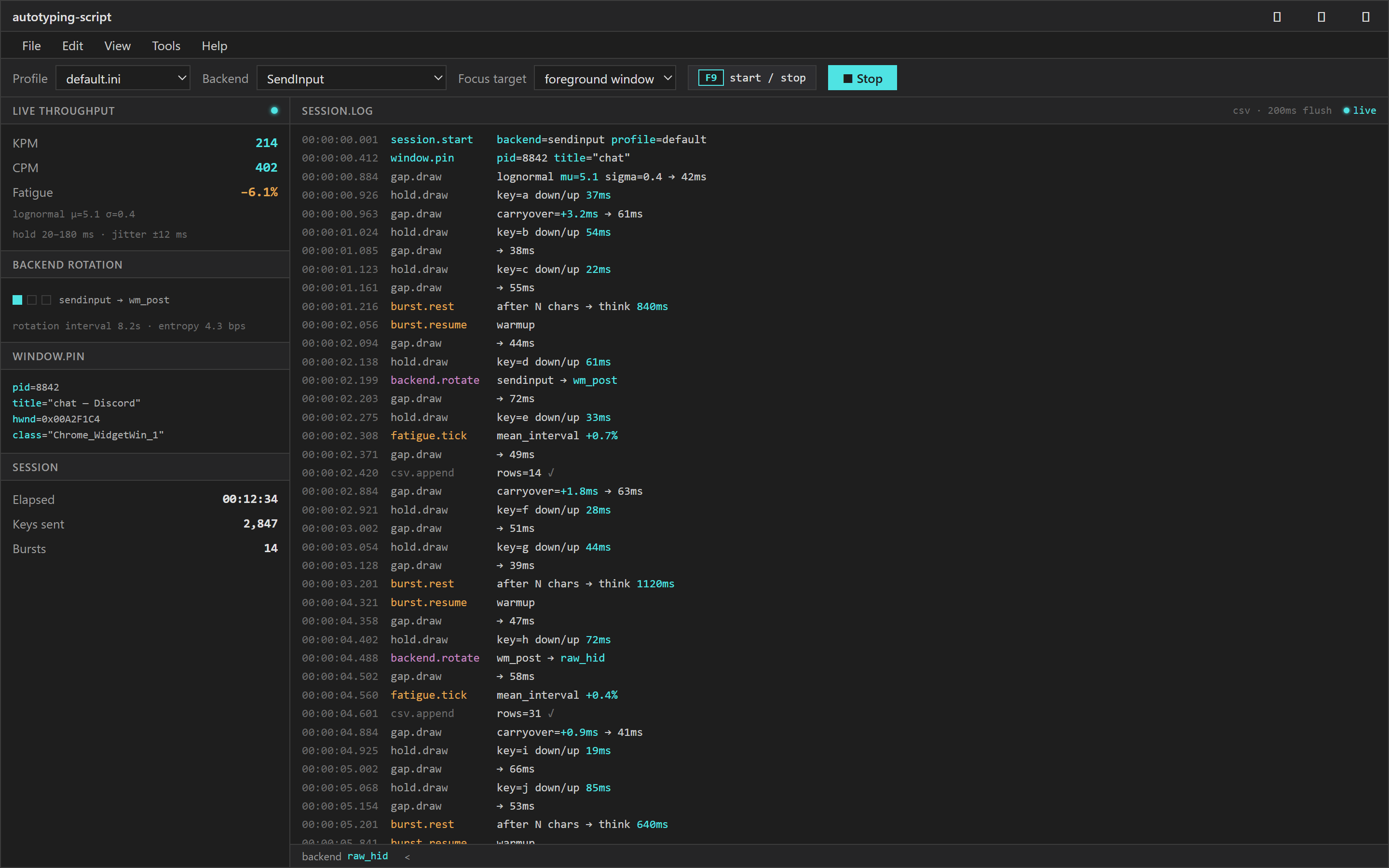Viewport: 1389px width, 868px height.
Task: Open the View menu
Action: [117, 46]
